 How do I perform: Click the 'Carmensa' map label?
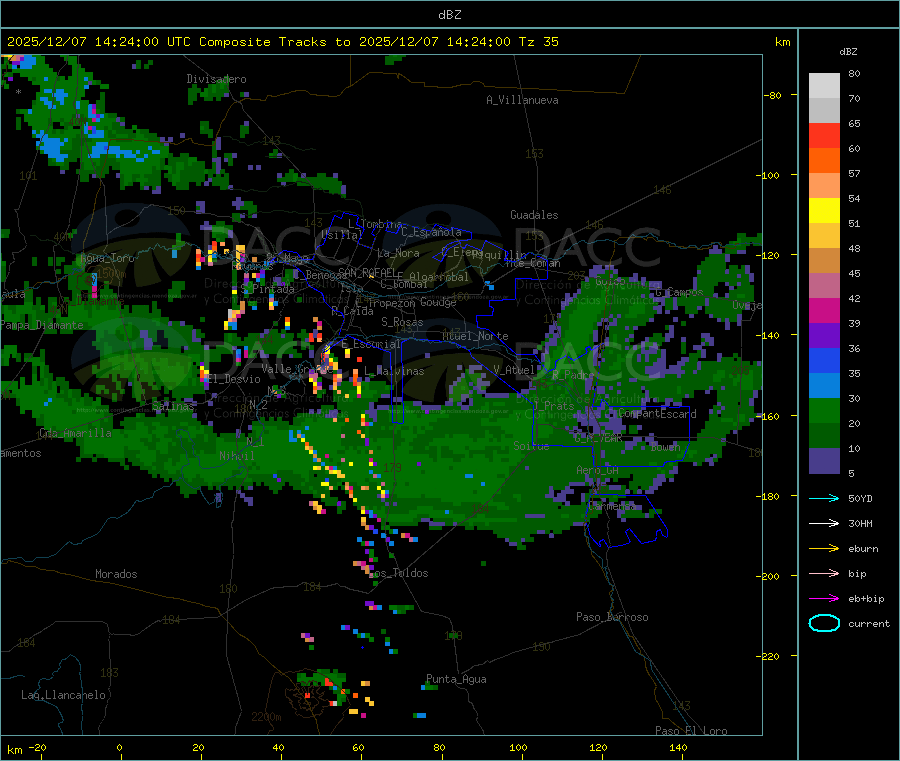pyautogui.click(x=612, y=506)
